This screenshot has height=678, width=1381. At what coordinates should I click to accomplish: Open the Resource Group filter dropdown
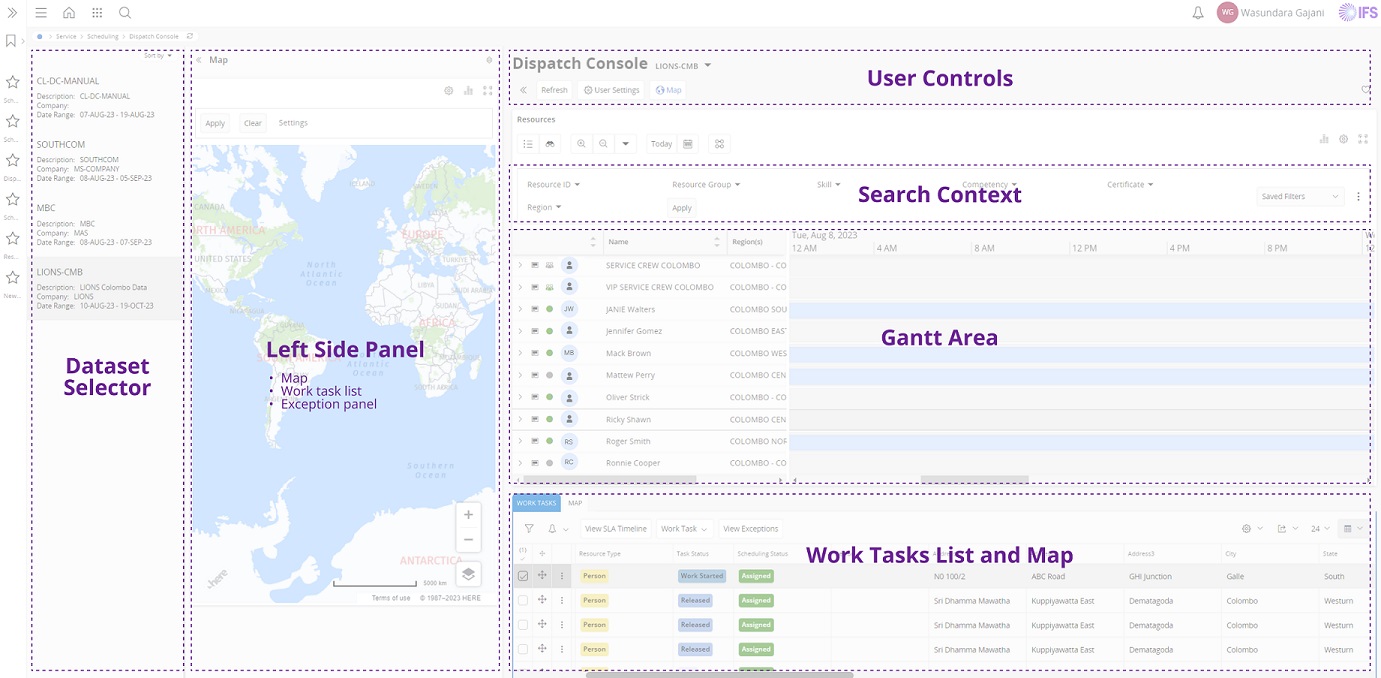coord(706,185)
